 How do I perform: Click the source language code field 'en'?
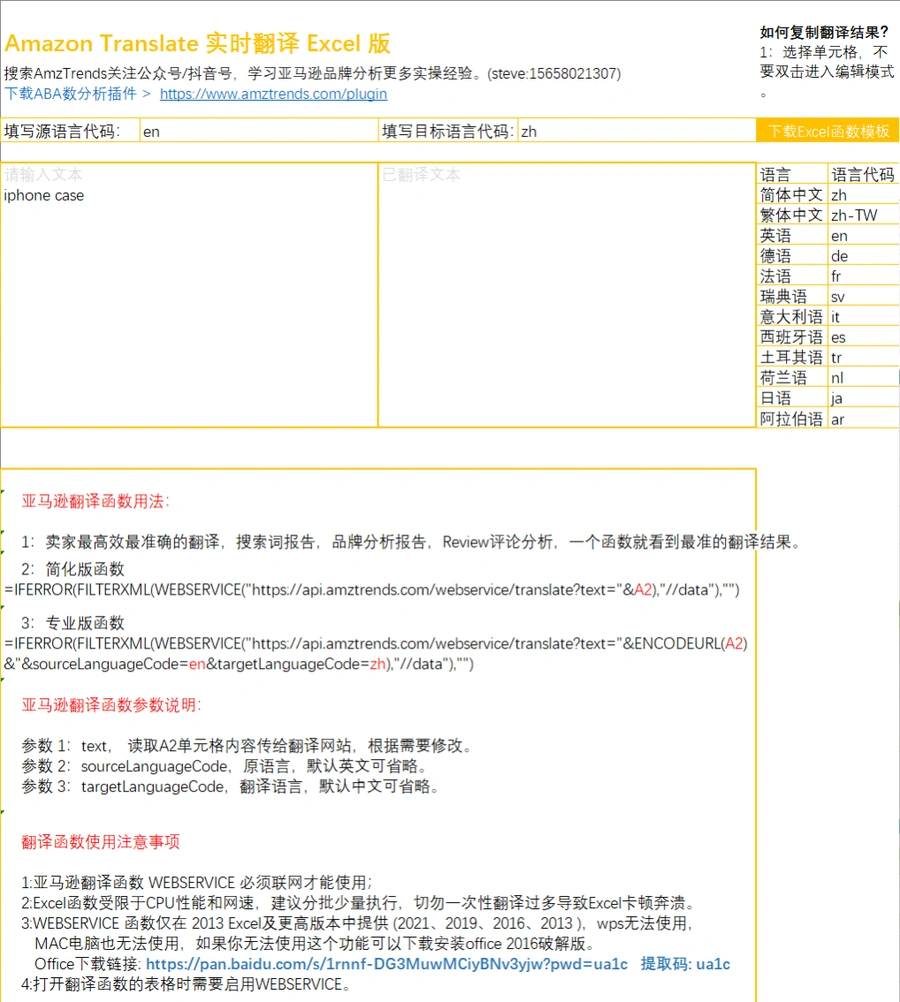259,132
